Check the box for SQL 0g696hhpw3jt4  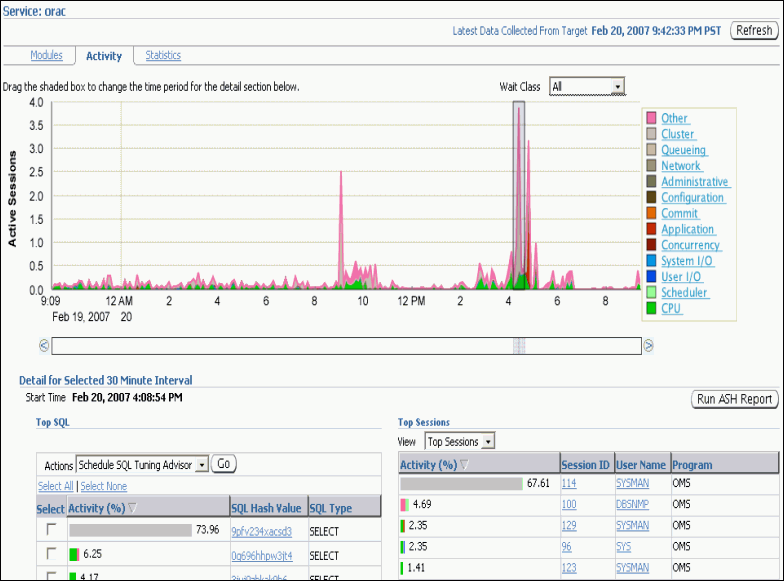click(50, 554)
